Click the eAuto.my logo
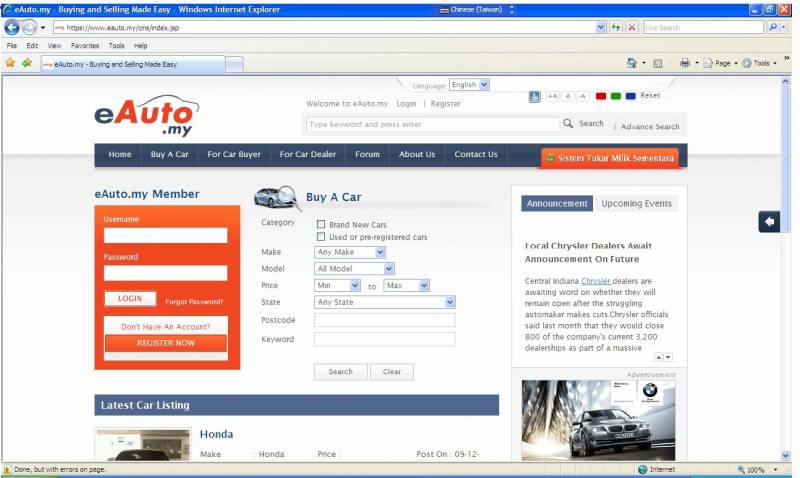This screenshot has height=478, width=800. click(x=146, y=115)
